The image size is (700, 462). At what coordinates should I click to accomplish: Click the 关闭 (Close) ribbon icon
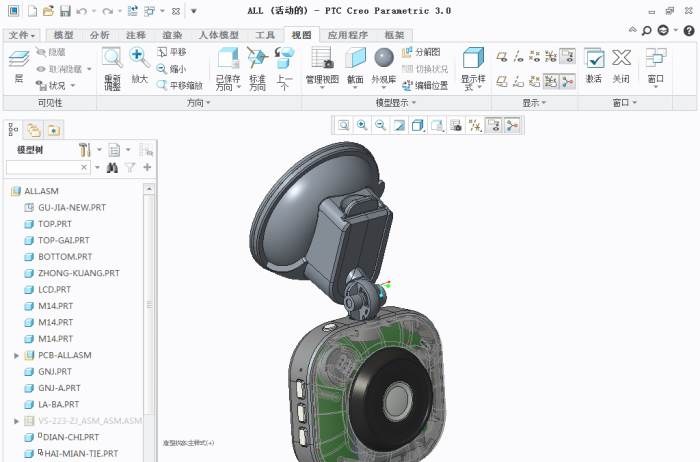point(621,66)
